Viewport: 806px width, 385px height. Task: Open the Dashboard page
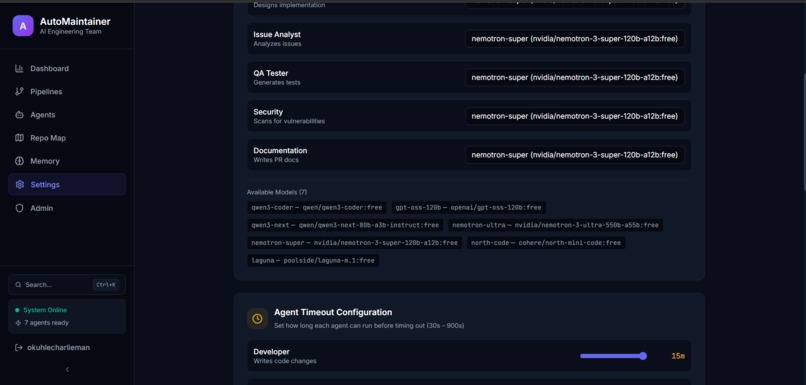click(67, 68)
